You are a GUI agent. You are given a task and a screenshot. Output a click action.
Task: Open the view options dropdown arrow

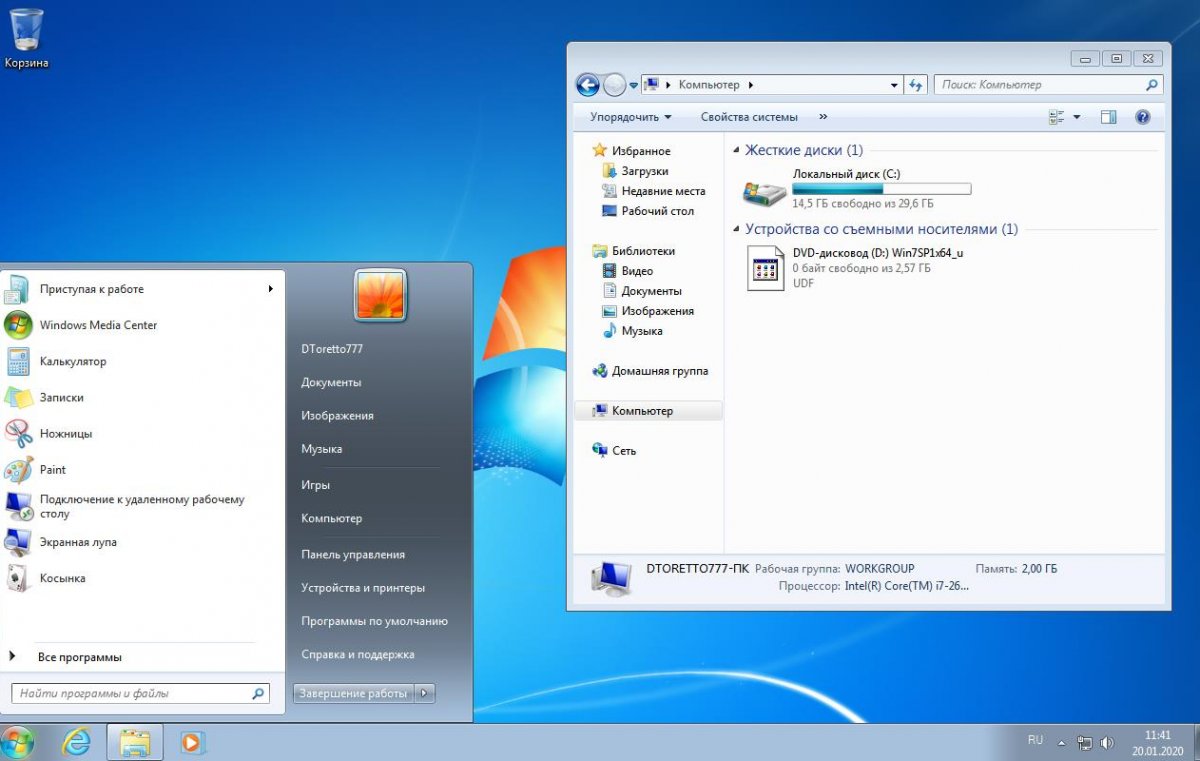(x=1077, y=117)
